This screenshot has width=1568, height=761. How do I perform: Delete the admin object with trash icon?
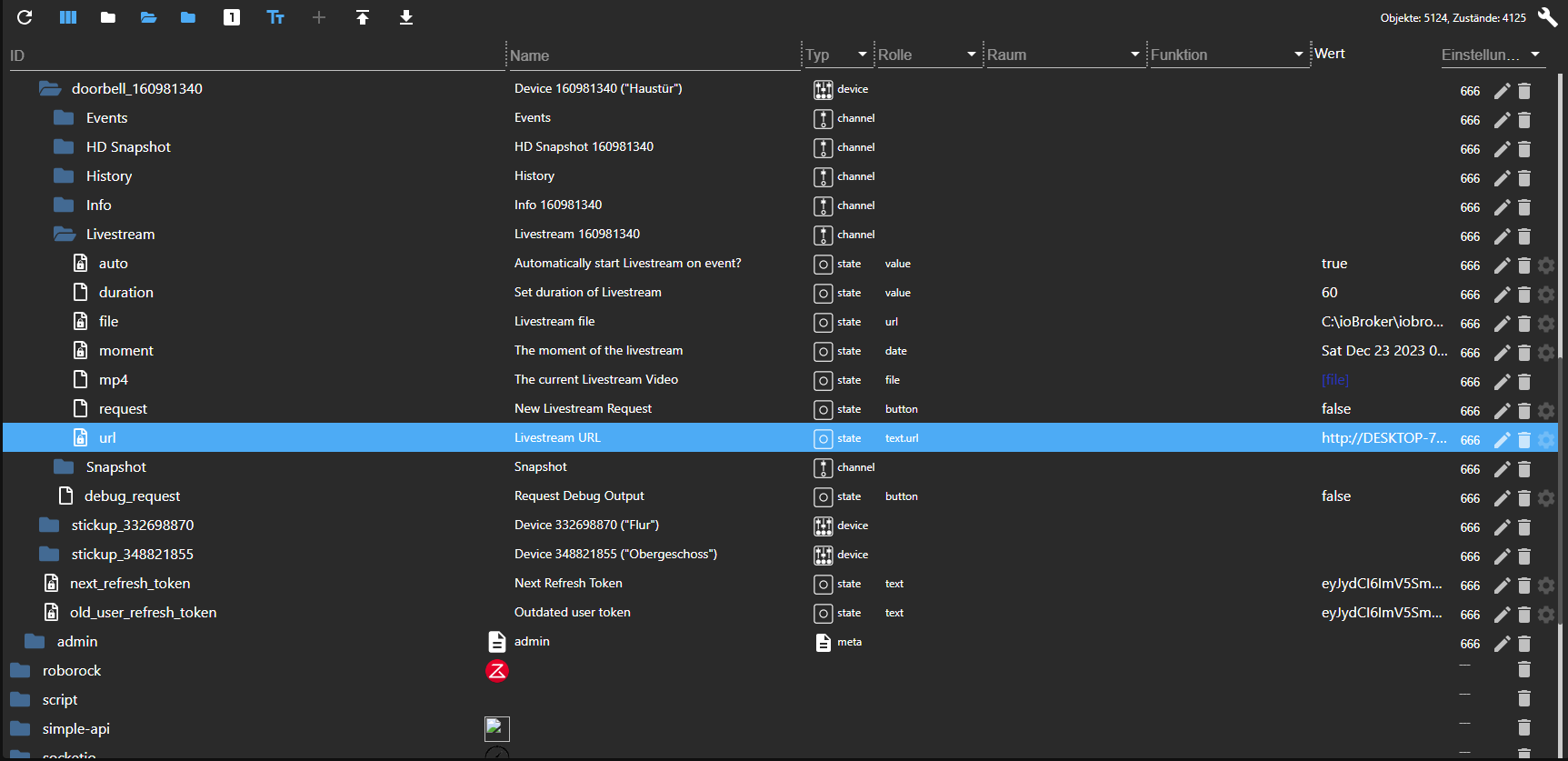(x=1524, y=644)
